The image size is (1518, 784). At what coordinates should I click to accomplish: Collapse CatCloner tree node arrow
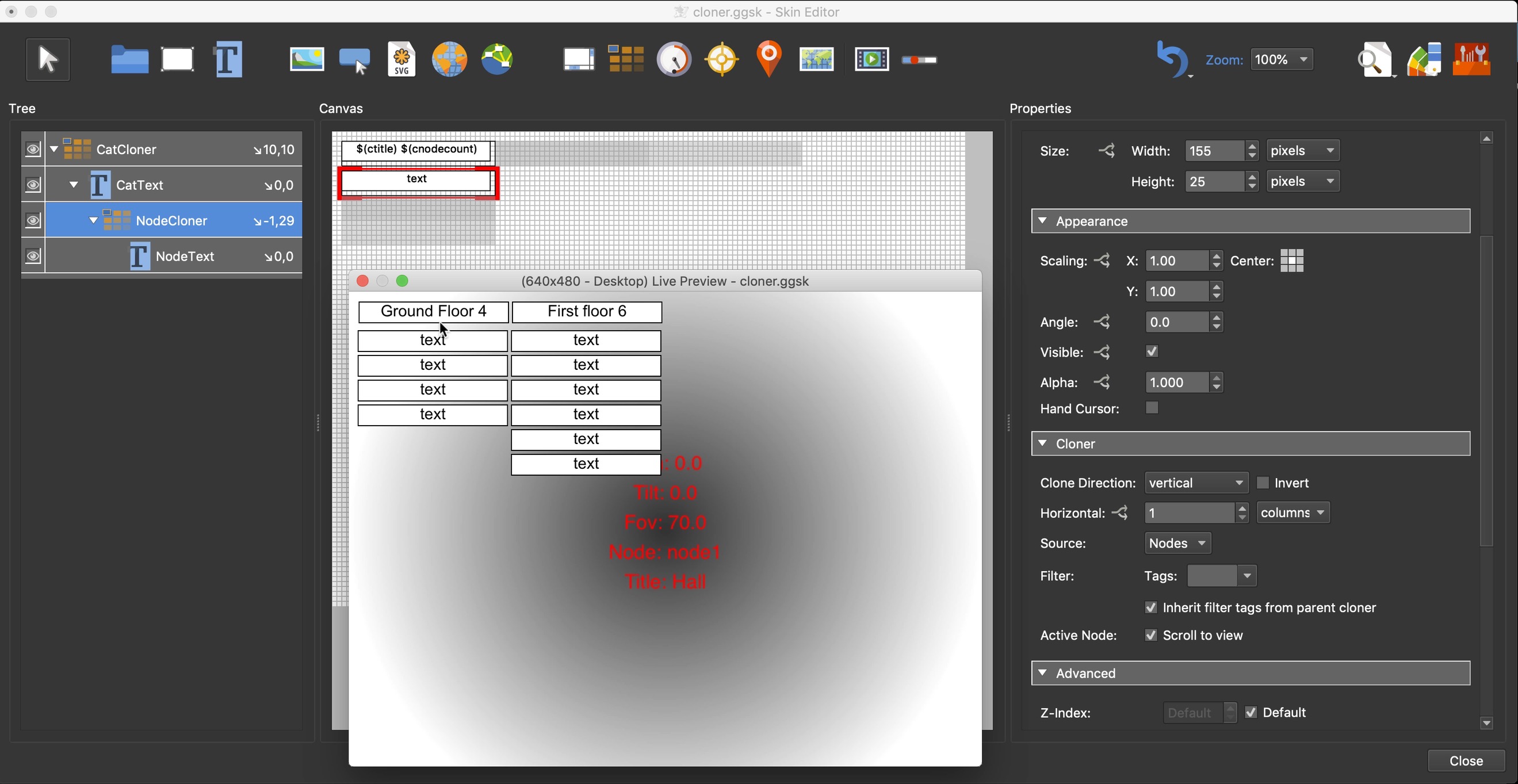pyautogui.click(x=54, y=149)
